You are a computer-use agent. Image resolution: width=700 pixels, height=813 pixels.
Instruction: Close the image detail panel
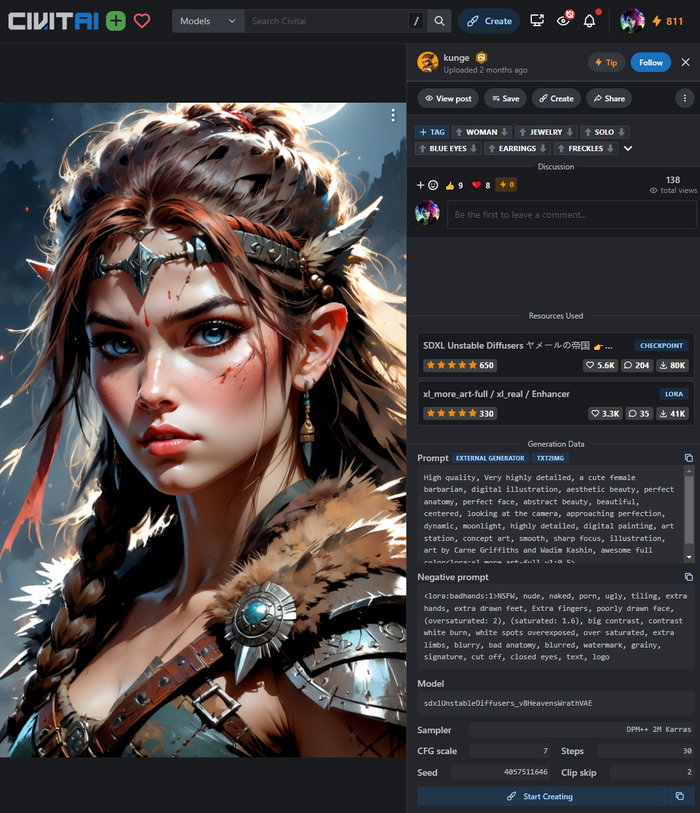click(685, 62)
